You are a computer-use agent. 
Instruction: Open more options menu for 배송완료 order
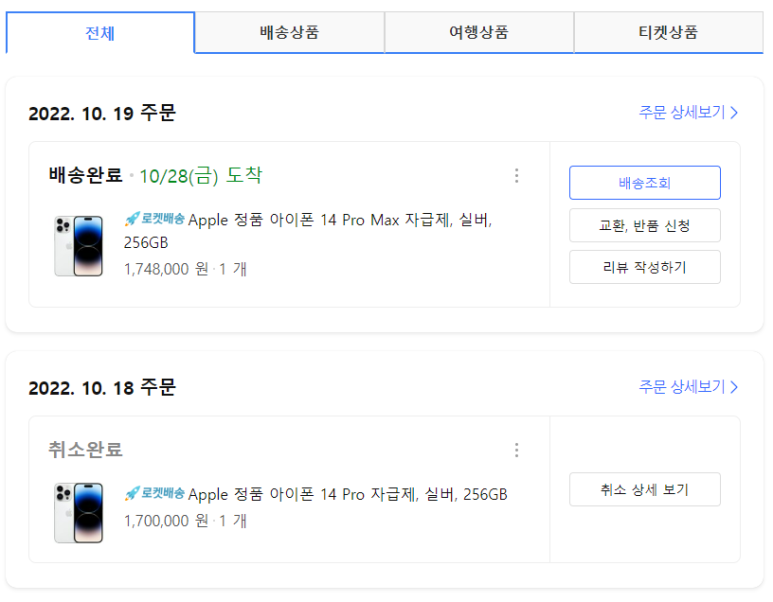[x=517, y=176]
